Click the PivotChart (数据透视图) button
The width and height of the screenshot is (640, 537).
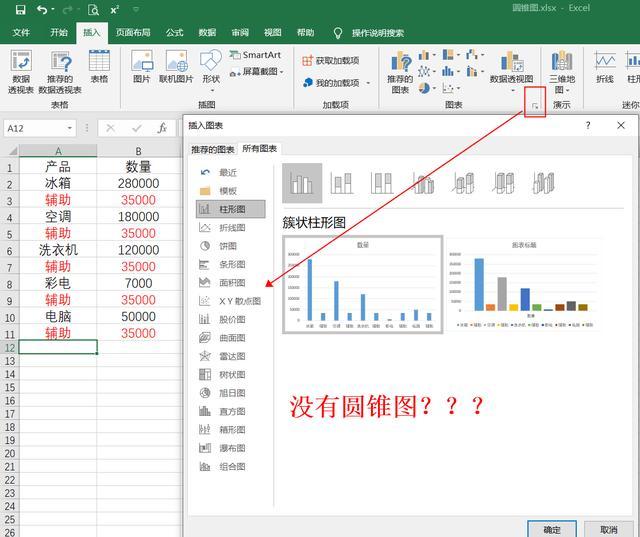click(x=511, y=70)
